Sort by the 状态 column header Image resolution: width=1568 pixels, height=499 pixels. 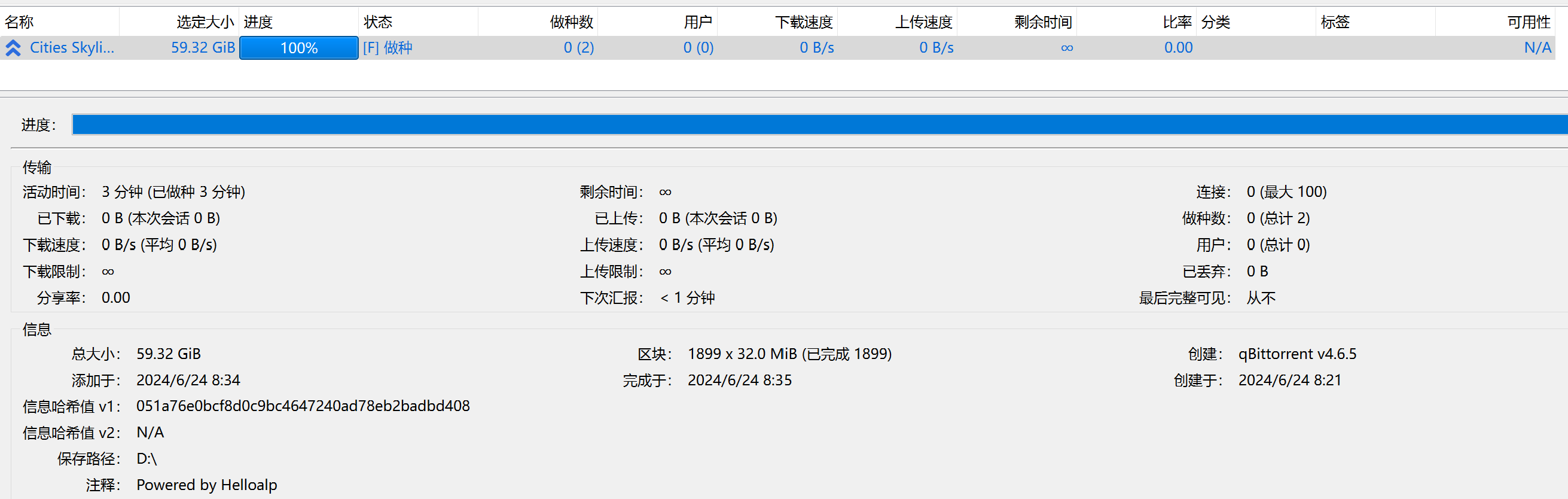tap(418, 23)
